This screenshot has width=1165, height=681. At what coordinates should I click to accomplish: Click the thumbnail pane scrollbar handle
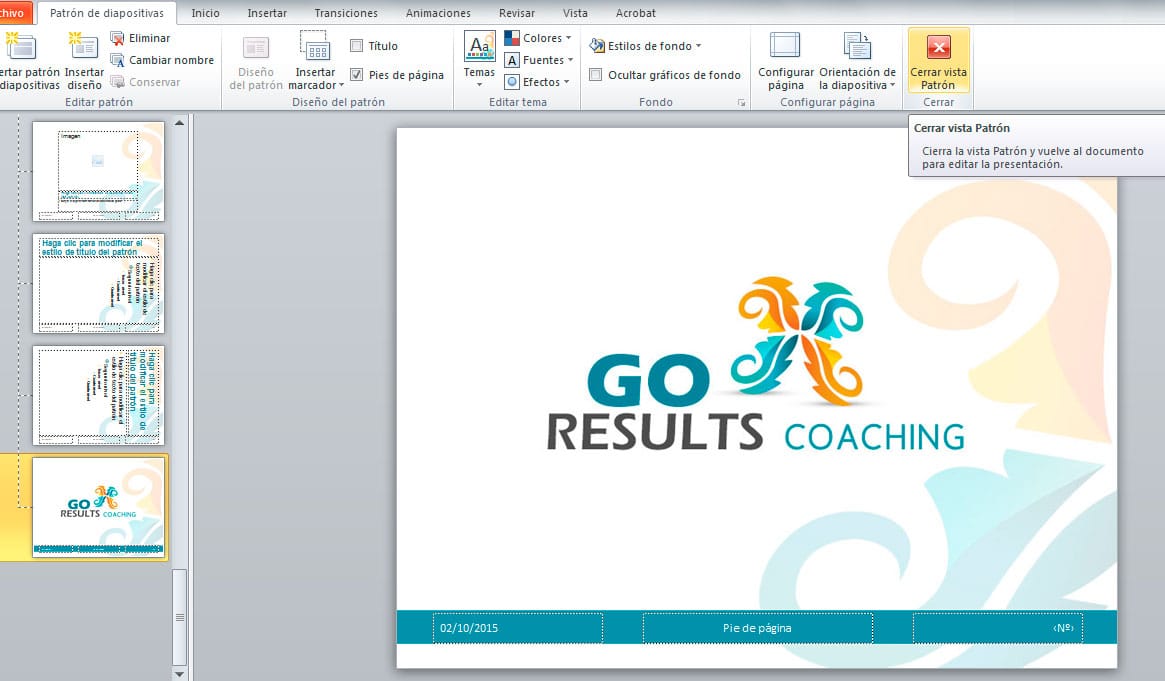(x=179, y=617)
